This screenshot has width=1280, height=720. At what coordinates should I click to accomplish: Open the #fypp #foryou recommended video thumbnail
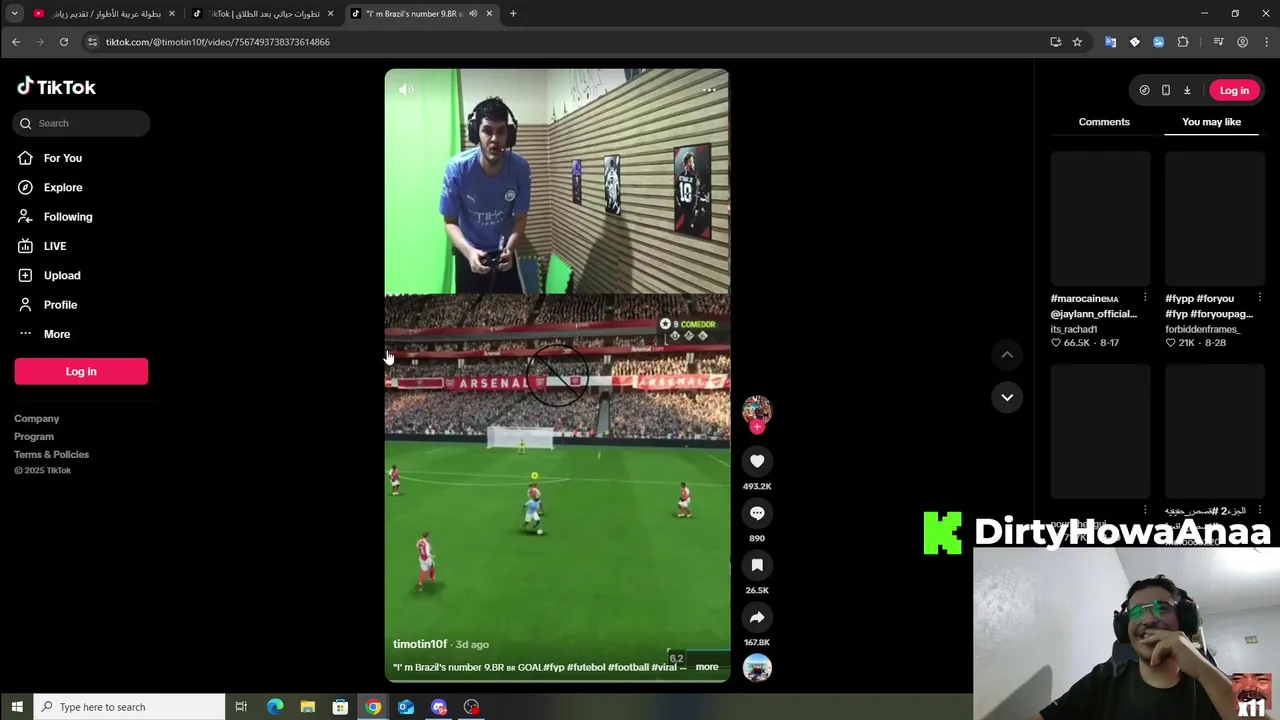point(1215,218)
